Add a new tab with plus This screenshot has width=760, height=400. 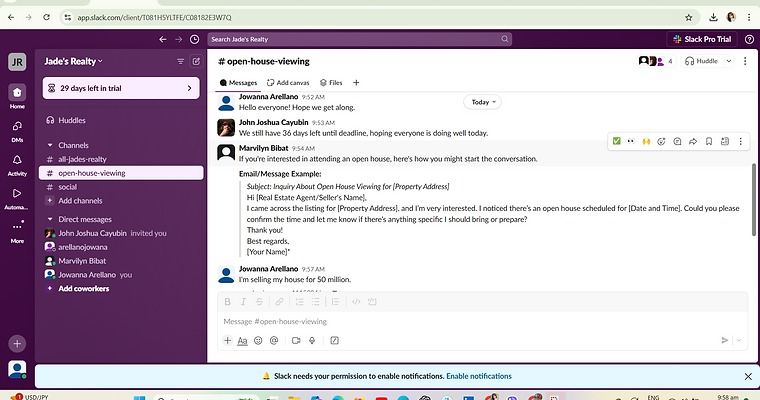(356, 83)
